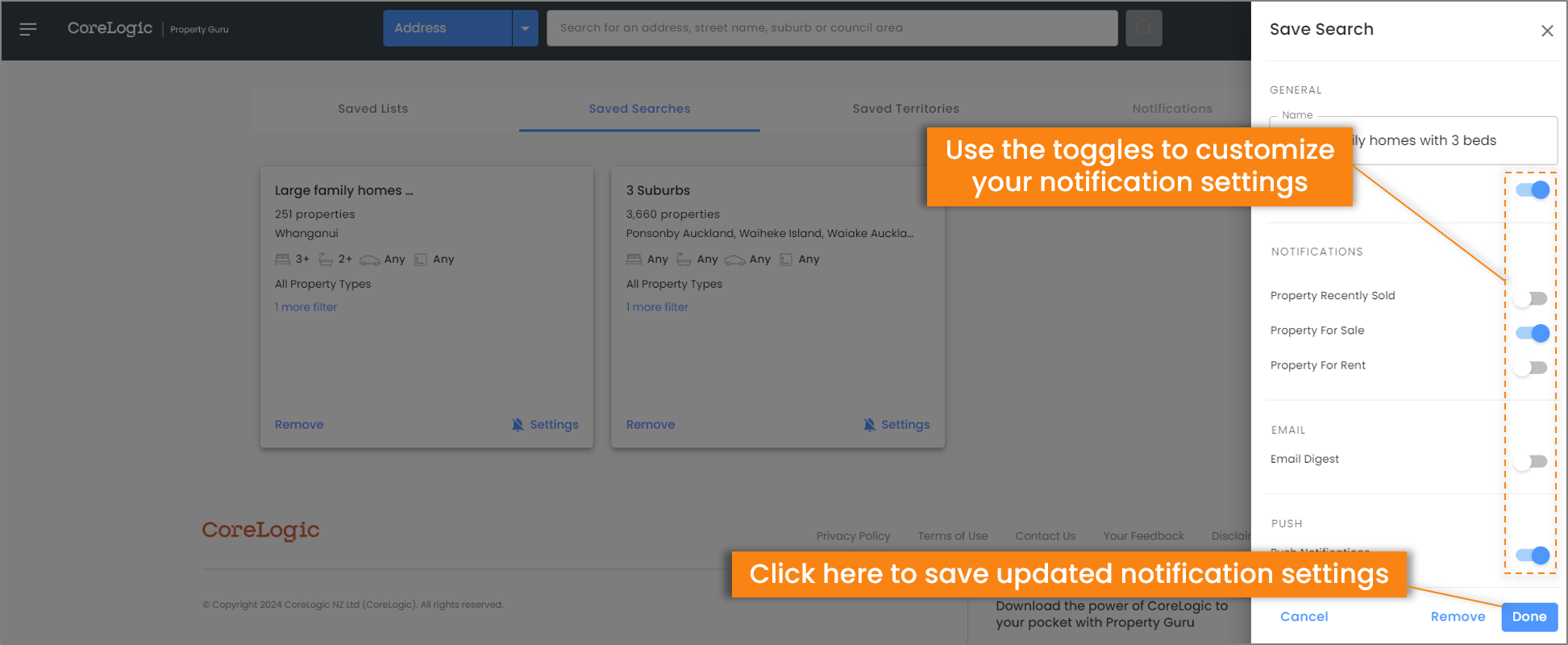Image resolution: width=1568 pixels, height=645 pixels.
Task: Open the Contact Us footer link
Action: [x=1046, y=536]
